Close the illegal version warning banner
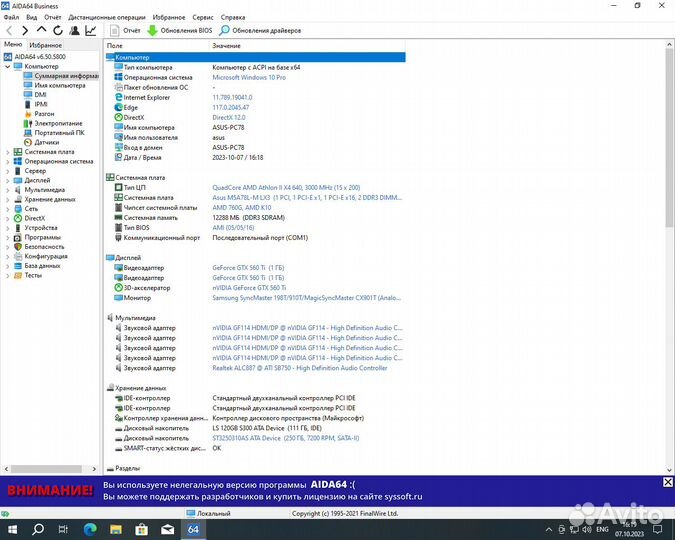The width and height of the screenshot is (675, 540). [x=668, y=482]
